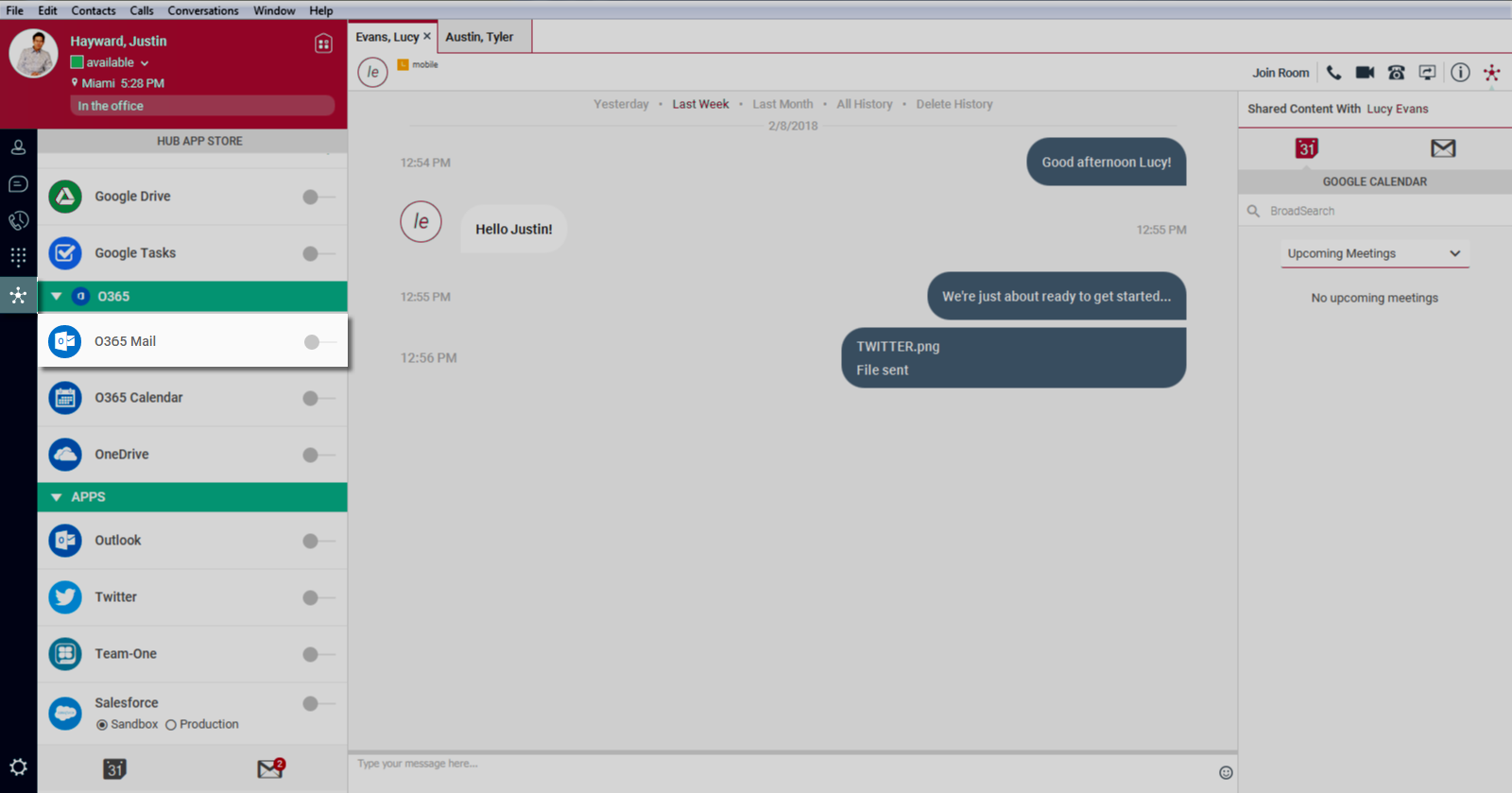The height and width of the screenshot is (793, 1512).
Task: Click the O365 Mail app icon
Action: pos(65,341)
